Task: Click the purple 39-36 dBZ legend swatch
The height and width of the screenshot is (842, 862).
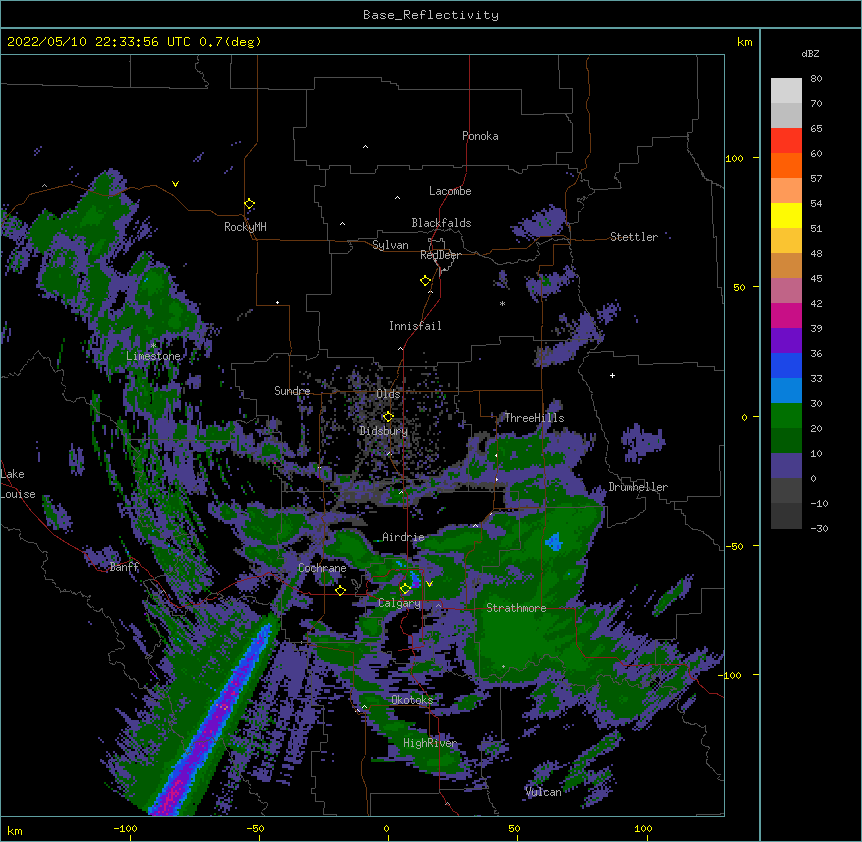Action: click(786, 340)
